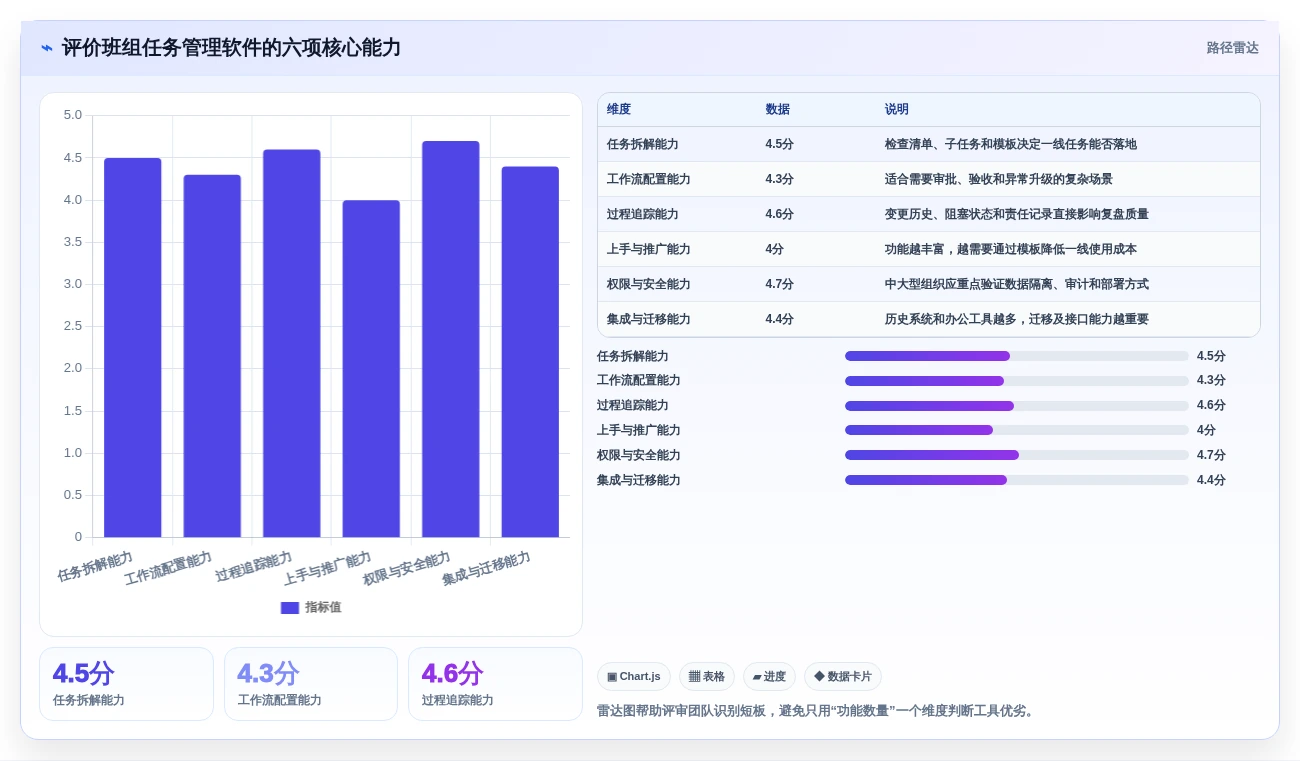The width and height of the screenshot is (1300, 761).
Task: Click description 适合需要审批、验收和异常升级的复杂场景
Action: 998,179
